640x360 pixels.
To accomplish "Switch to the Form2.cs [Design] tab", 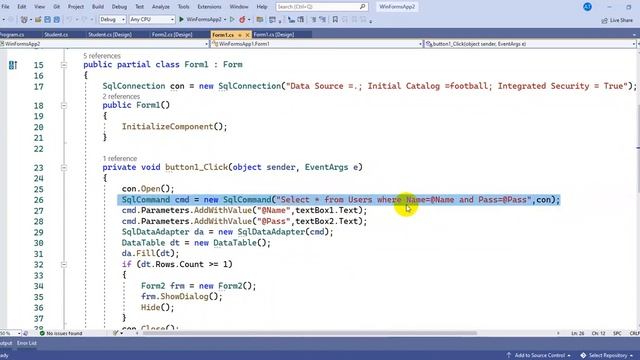I will (172, 35).
